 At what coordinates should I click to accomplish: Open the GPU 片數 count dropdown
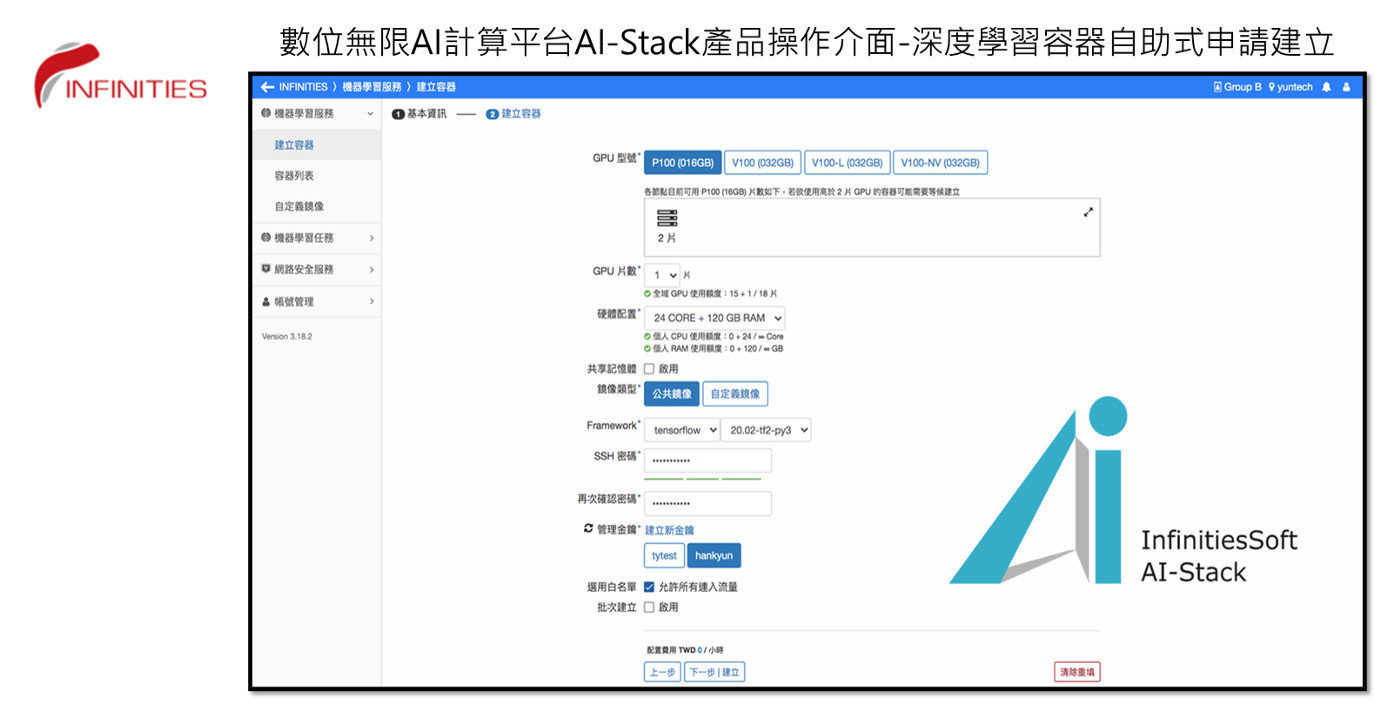click(662, 274)
